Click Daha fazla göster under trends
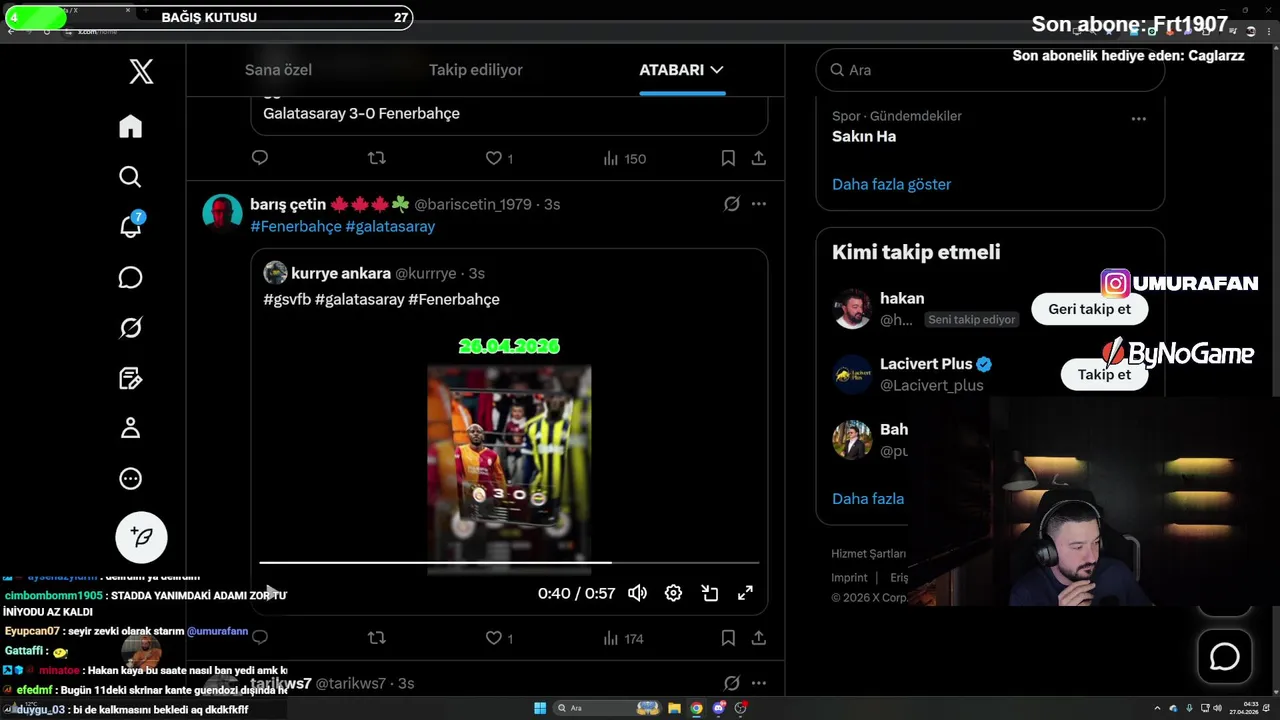 (891, 184)
